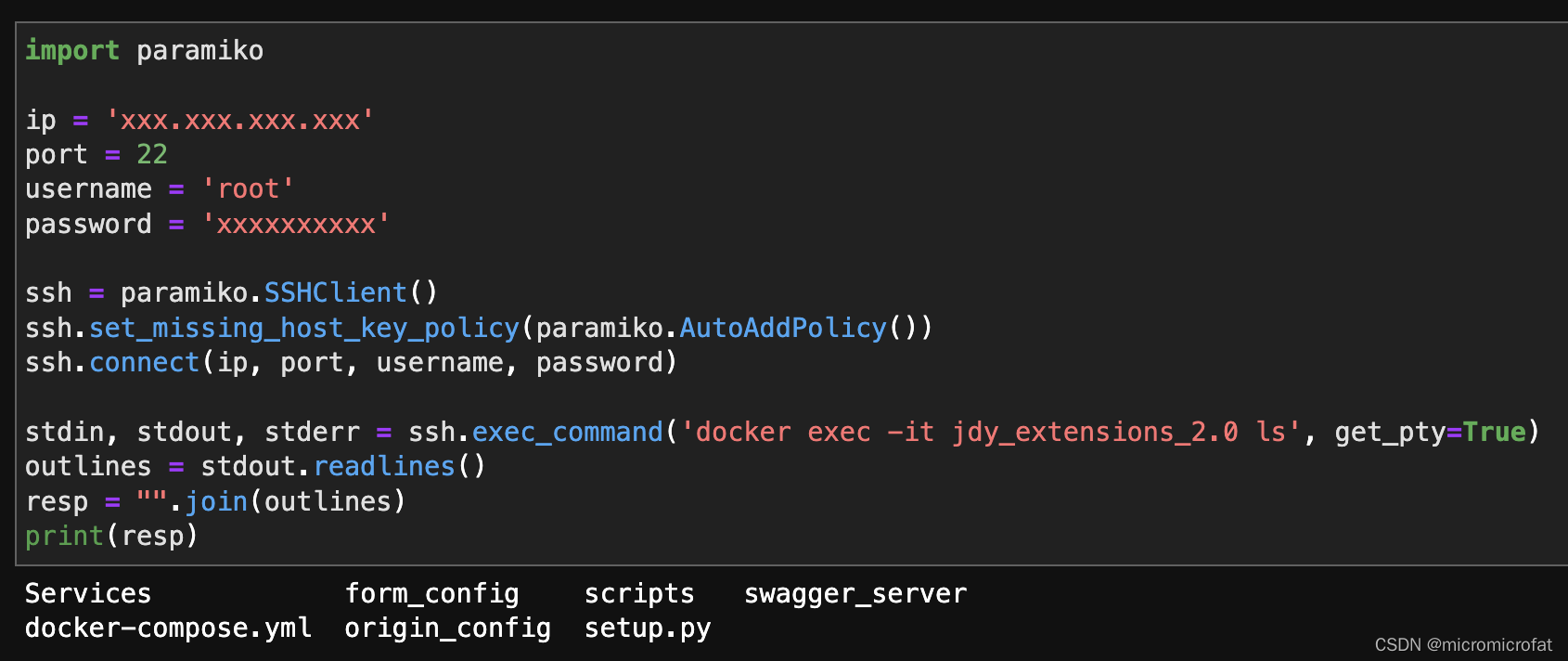
Task: Click 'swagger_server' in the output
Action: pyautogui.click(x=855, y=594)
